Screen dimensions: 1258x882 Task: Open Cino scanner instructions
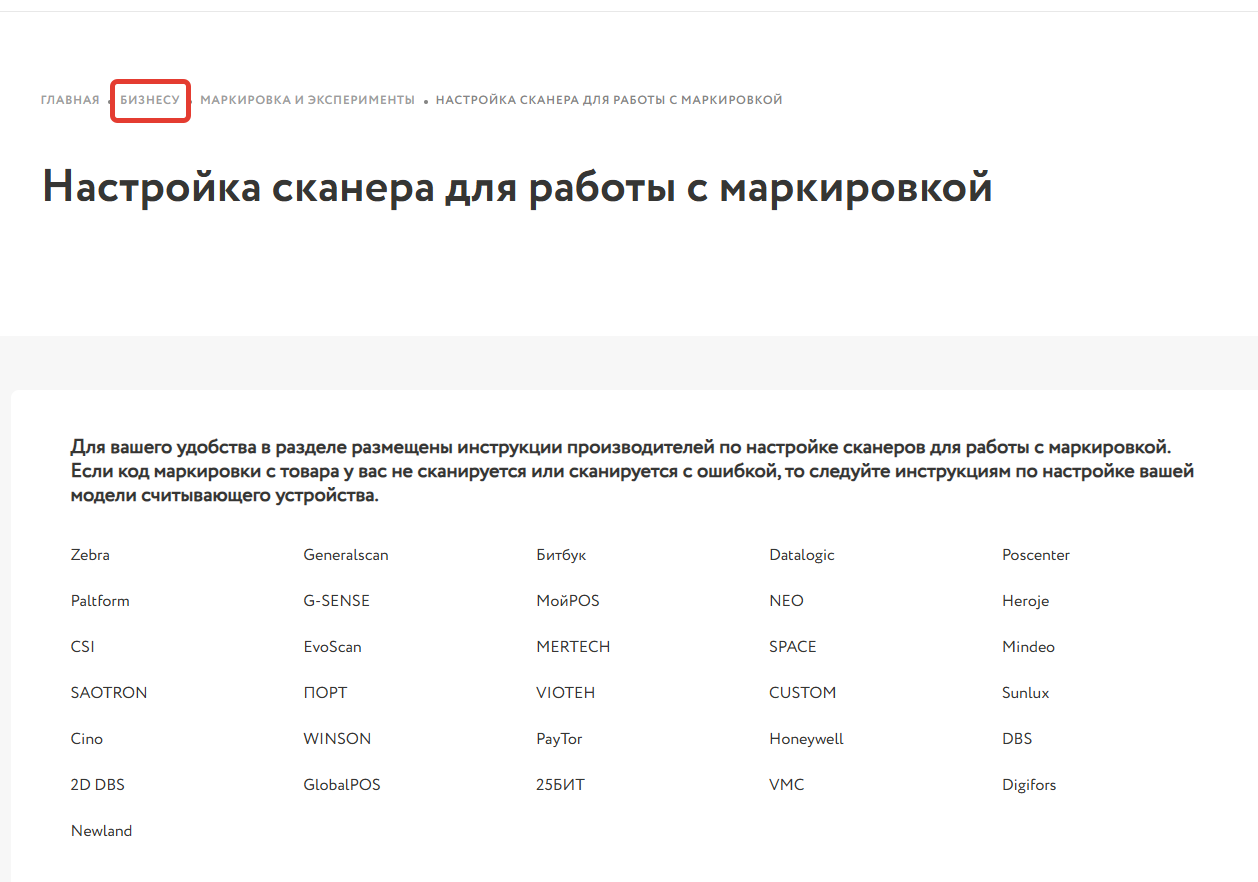tap(87, 739)
